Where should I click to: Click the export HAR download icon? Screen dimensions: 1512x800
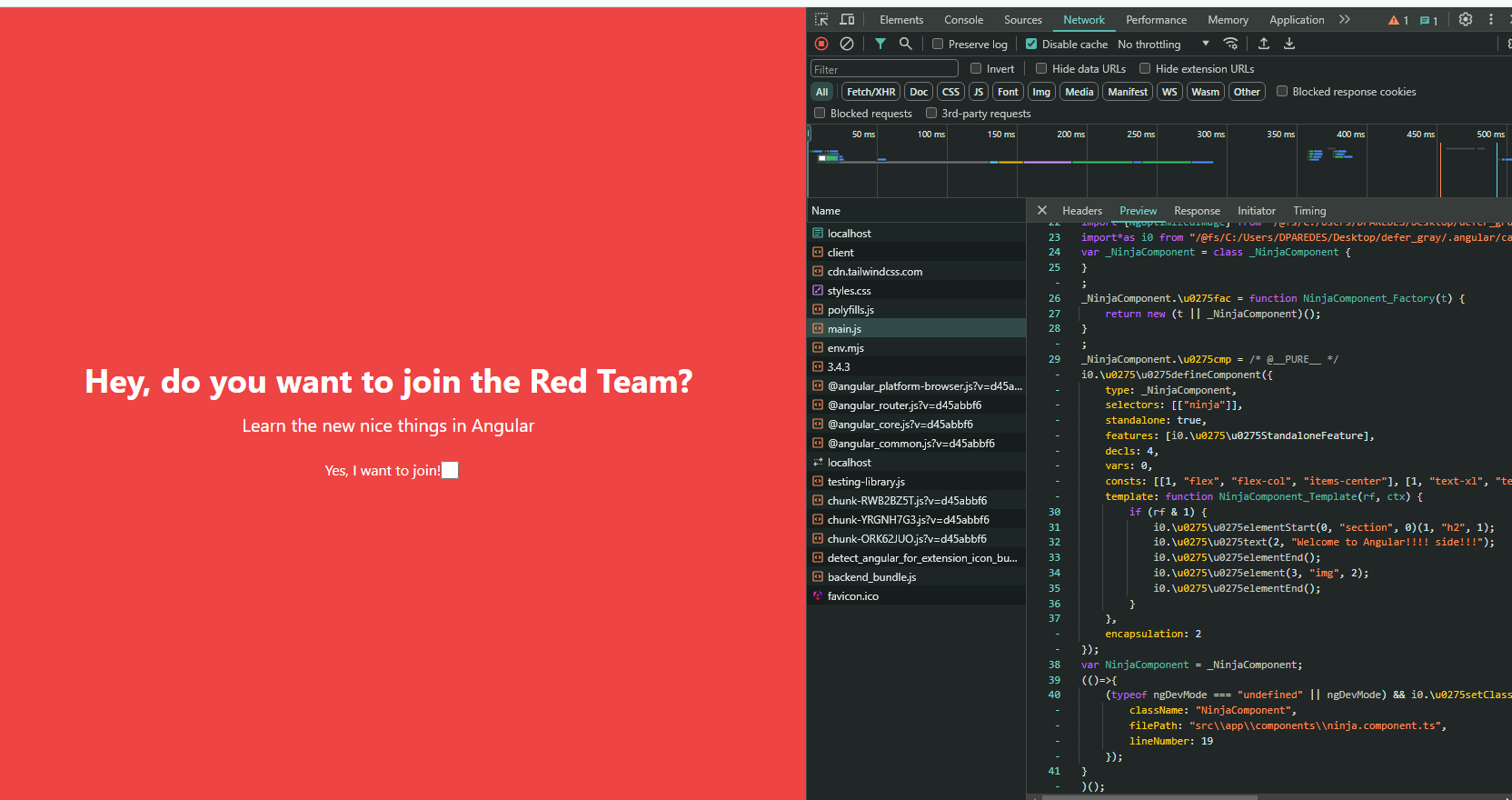coord(1289,44)
